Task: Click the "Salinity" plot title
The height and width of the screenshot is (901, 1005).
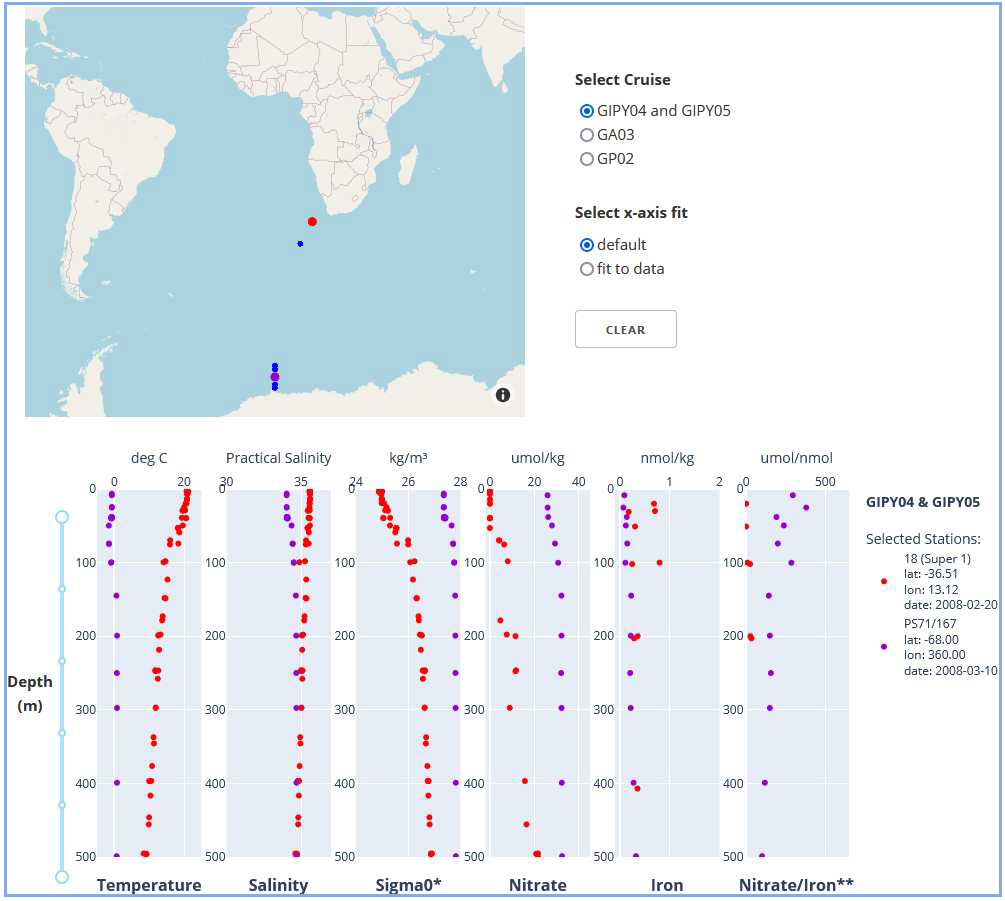Action: point(278,885)
